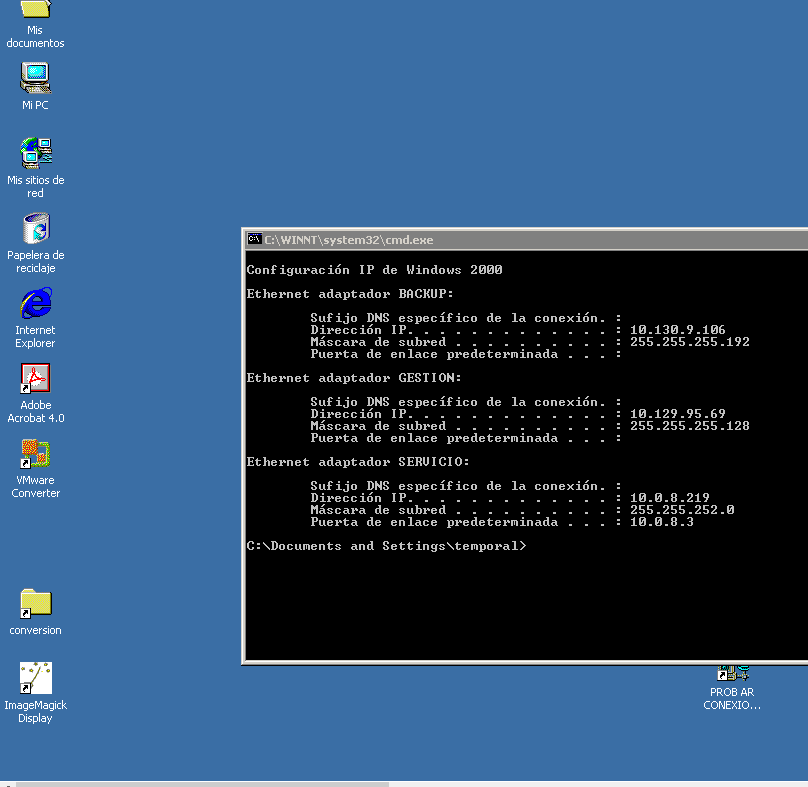
Task: Select the Mi PC desktop icon
Action: point(35,78)
